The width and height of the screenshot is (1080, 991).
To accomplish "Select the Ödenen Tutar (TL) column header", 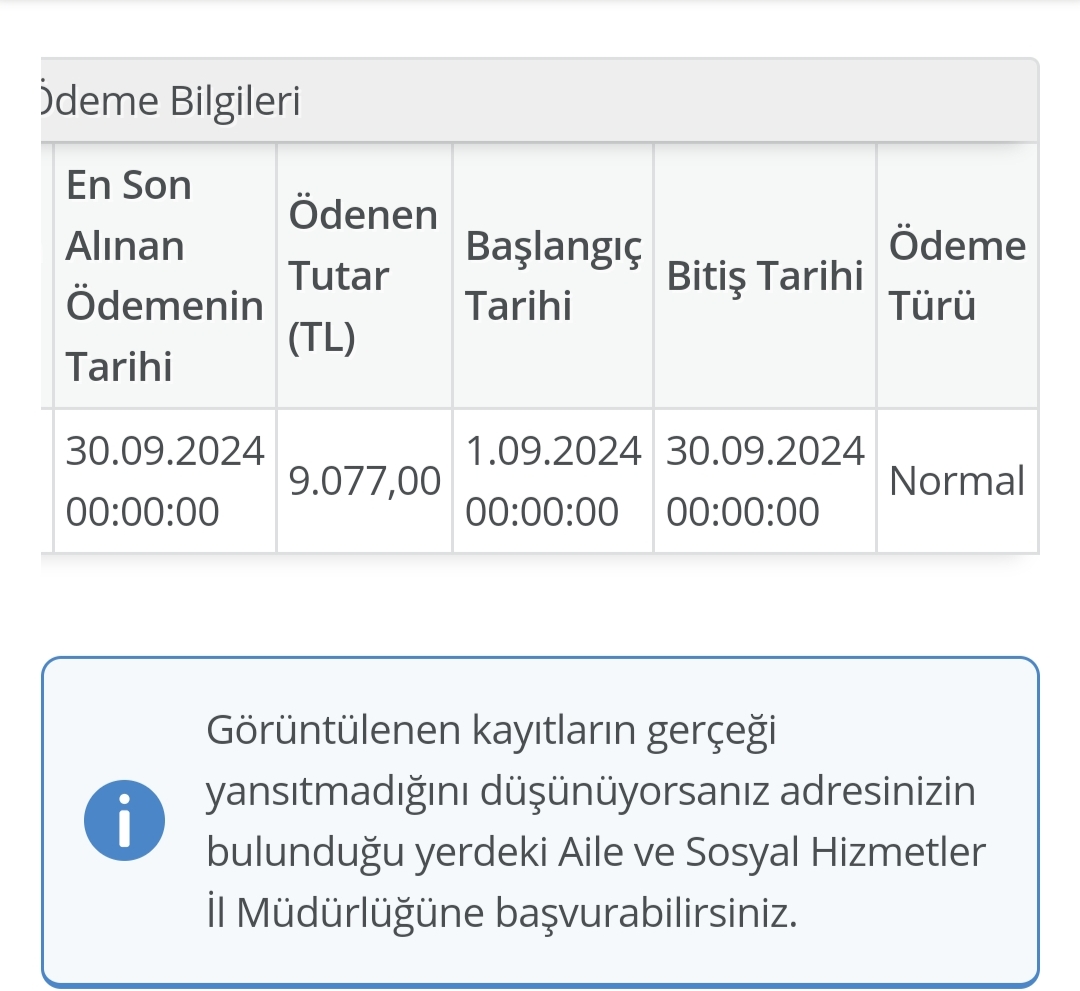I will [363, 276].
